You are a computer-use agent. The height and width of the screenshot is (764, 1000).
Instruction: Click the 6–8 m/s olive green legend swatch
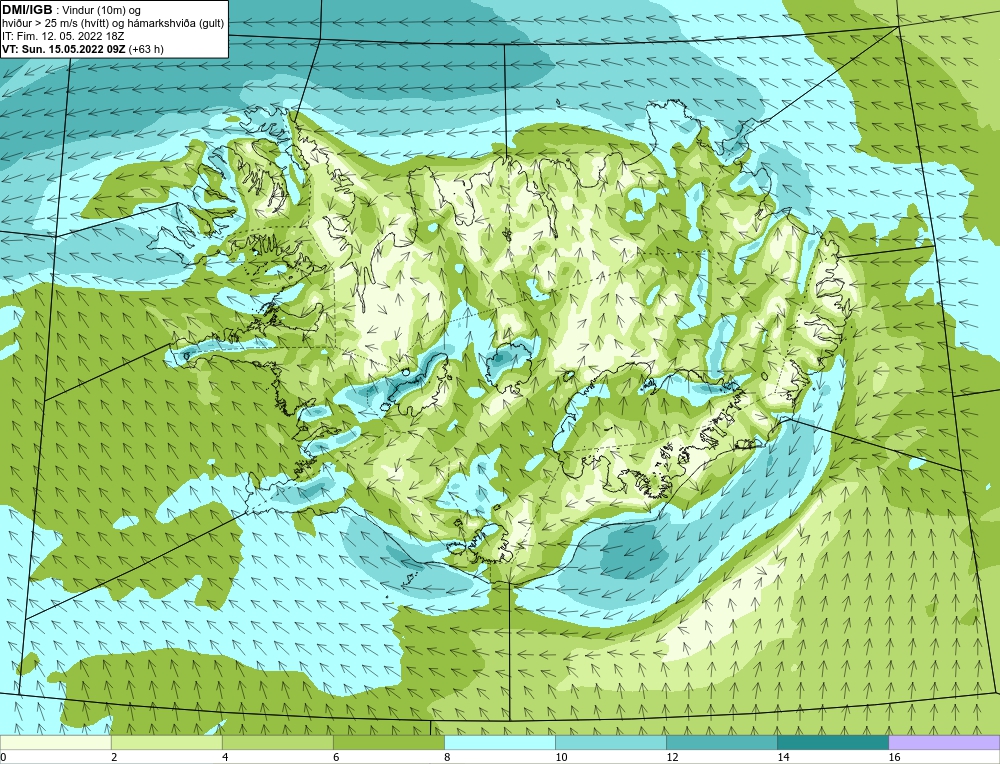[x=388, y=742]
